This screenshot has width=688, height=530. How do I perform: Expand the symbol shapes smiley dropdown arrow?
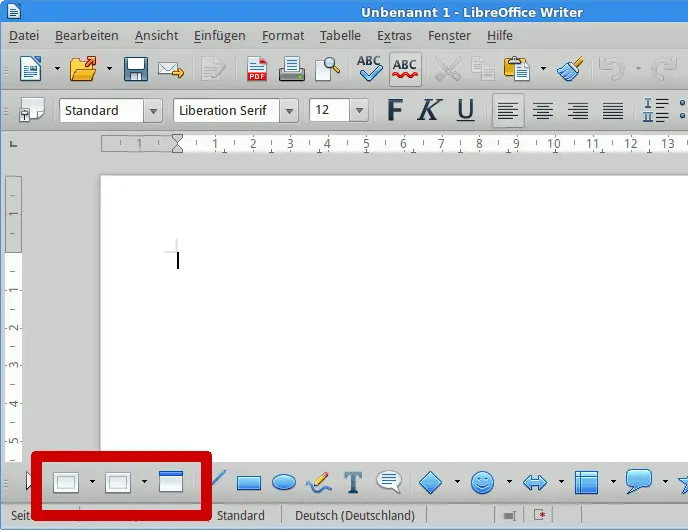(x=508, y=483)
